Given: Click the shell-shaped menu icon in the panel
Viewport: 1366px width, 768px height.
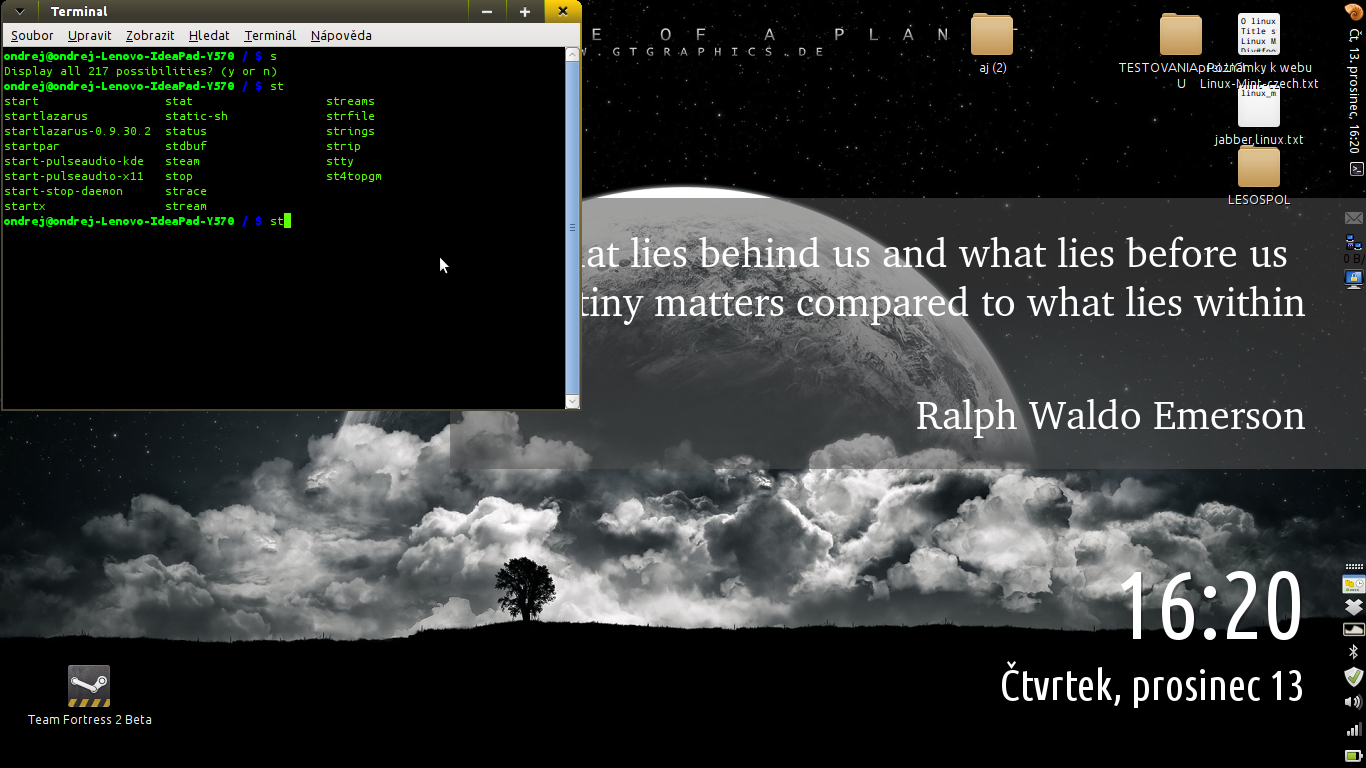Looking at the screenshot, I should coord(1354,12).
